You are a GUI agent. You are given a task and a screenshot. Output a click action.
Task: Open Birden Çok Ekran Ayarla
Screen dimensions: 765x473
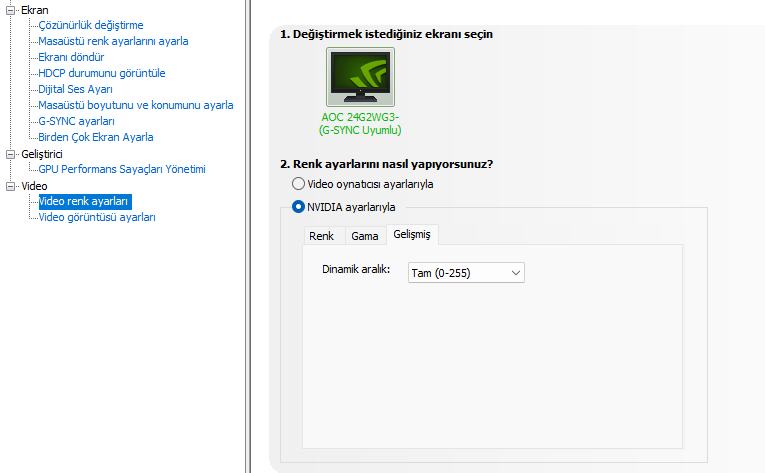pos(96,137)
